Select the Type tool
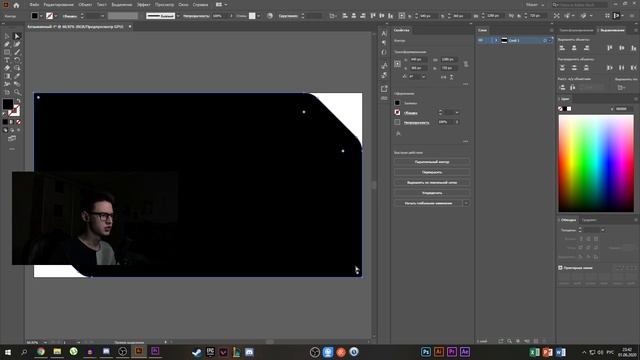The width and height of the screenshot is (640, 360). (x=7, y=60)
